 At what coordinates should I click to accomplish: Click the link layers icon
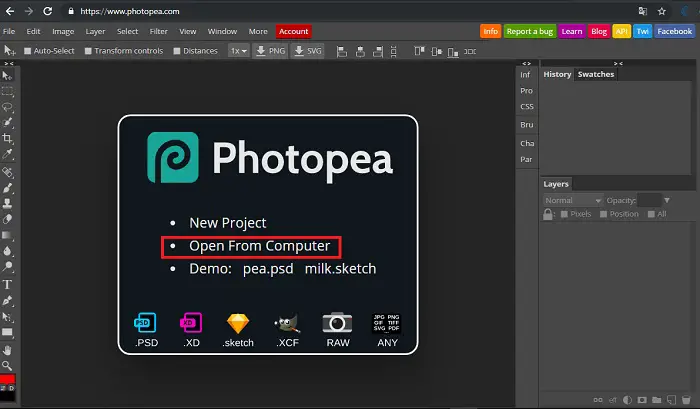pos(598,400)
